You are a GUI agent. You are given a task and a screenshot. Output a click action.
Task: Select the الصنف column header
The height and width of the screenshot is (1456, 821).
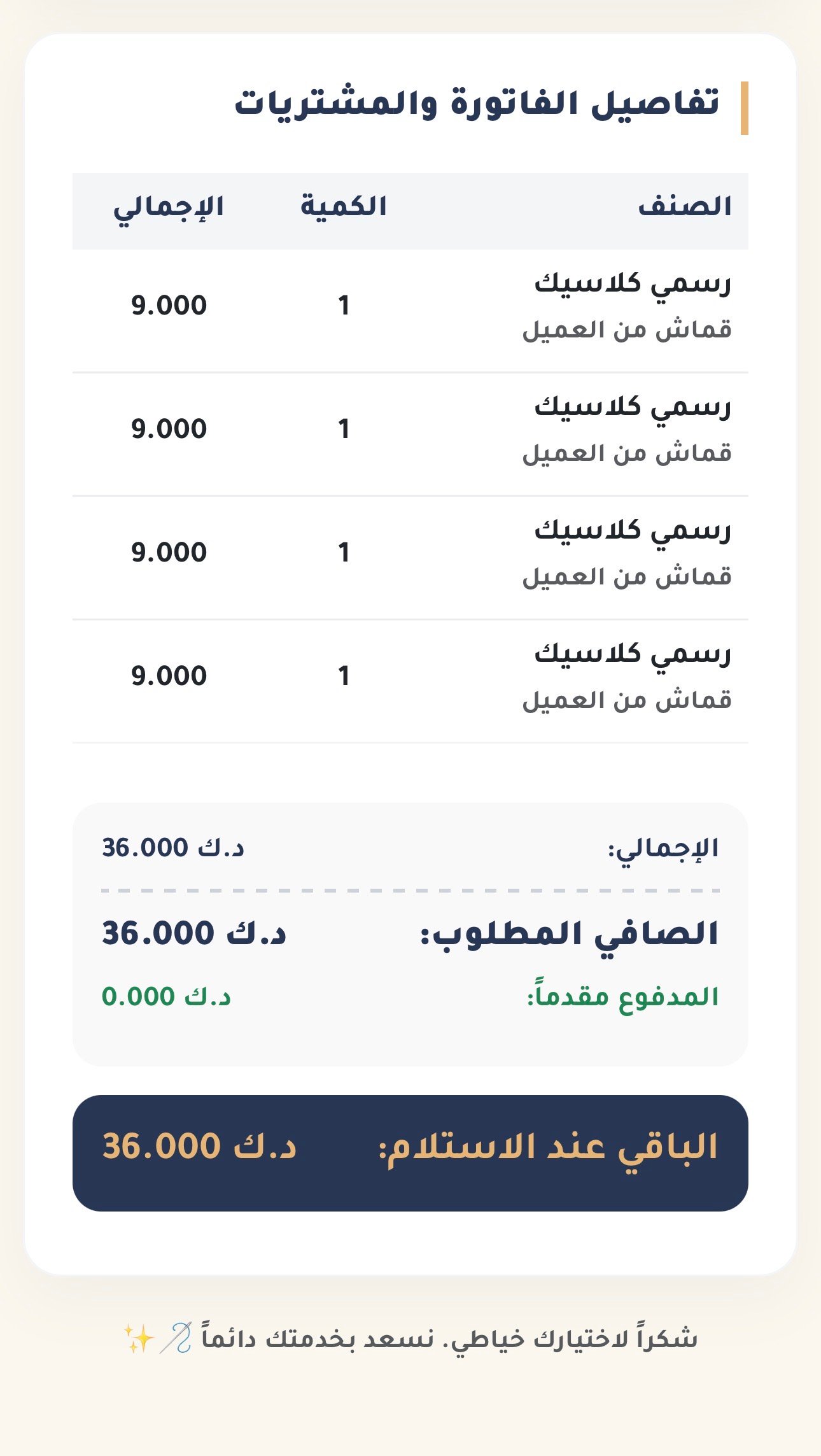[684, 208]
